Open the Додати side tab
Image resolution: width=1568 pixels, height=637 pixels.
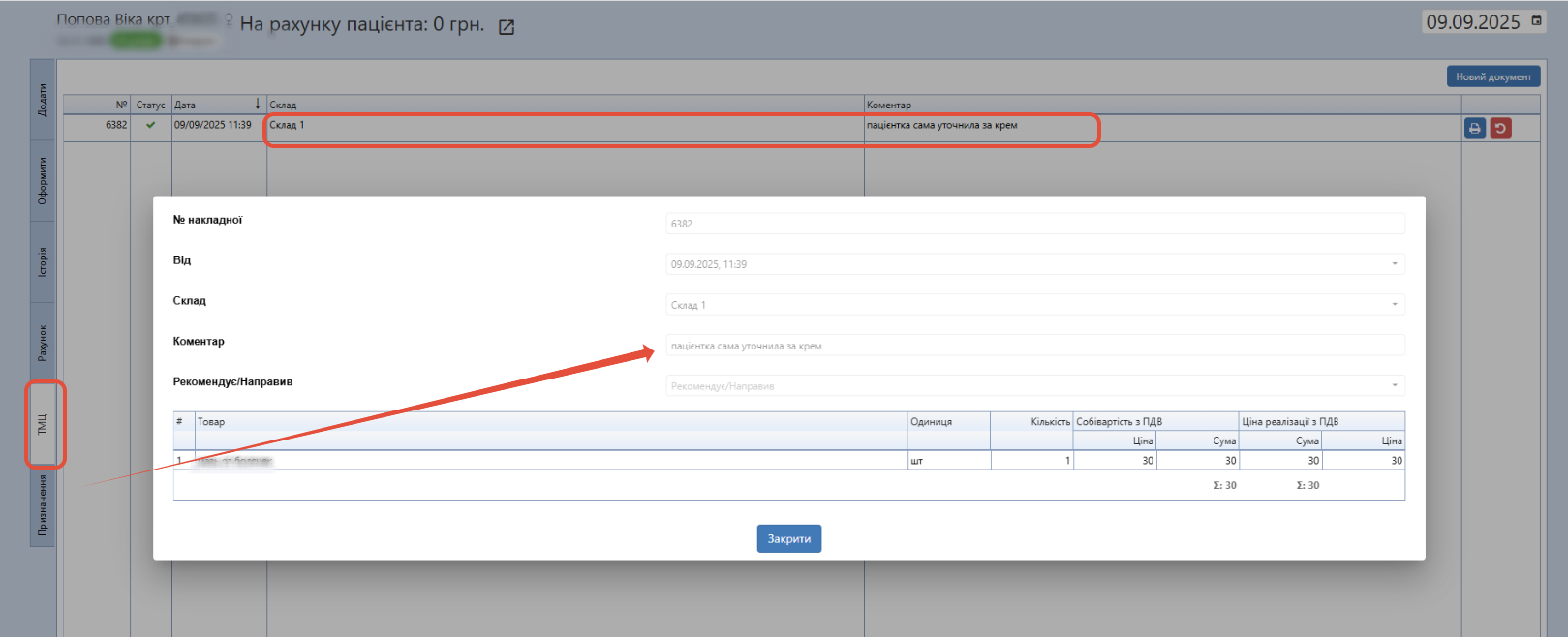tap(43, 100)
